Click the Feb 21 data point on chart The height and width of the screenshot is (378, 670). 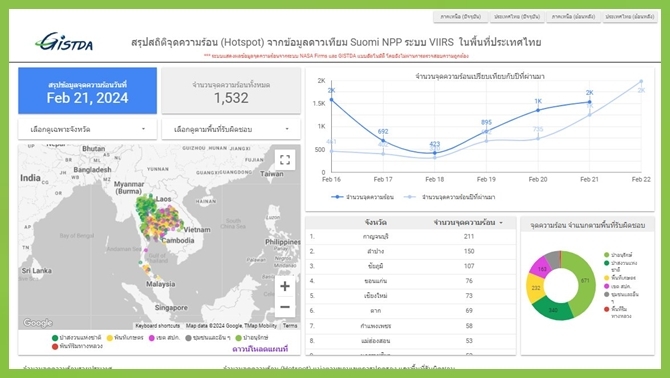(x=590, y=102)
